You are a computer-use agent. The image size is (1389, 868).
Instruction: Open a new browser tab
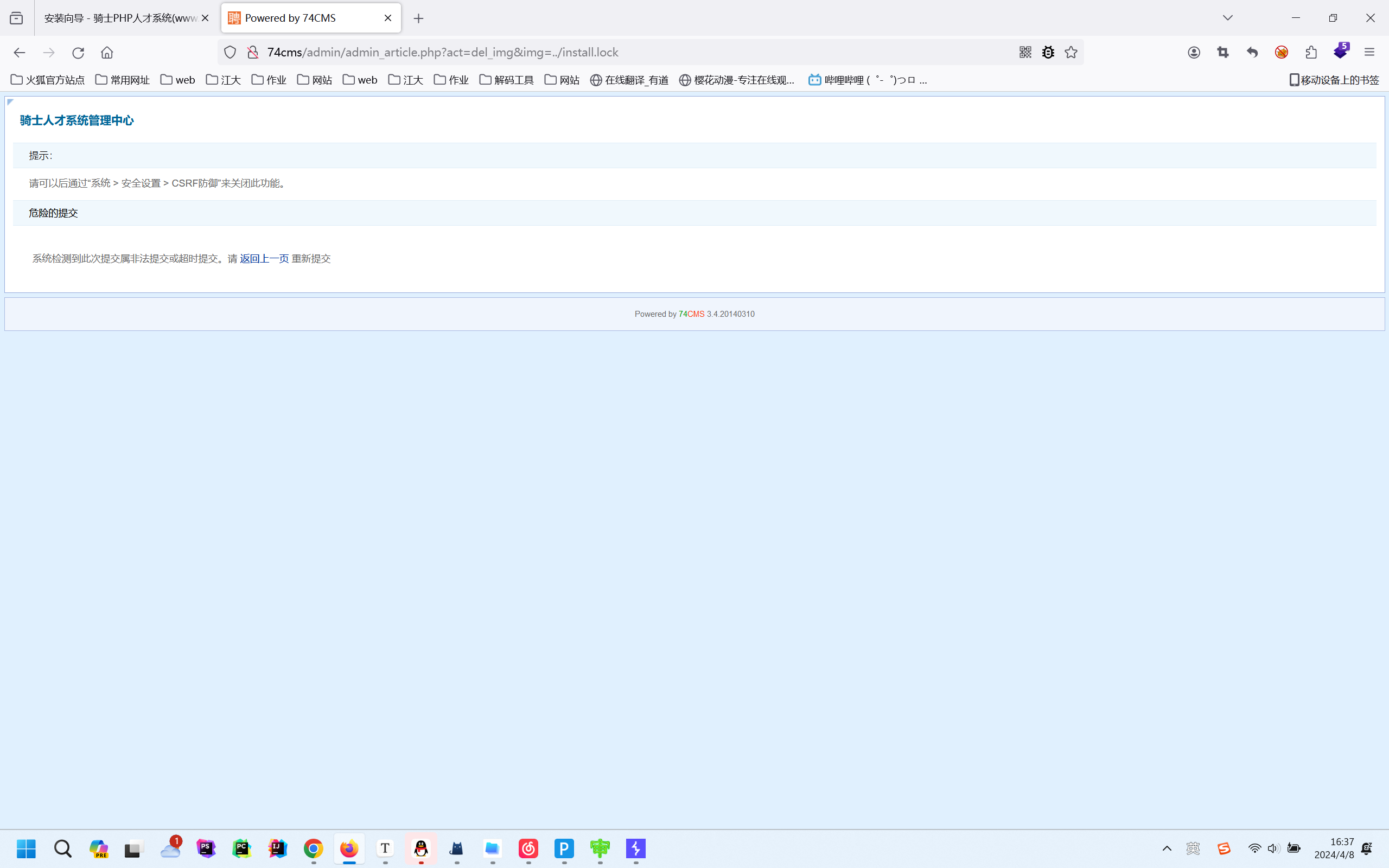(418, 18)
